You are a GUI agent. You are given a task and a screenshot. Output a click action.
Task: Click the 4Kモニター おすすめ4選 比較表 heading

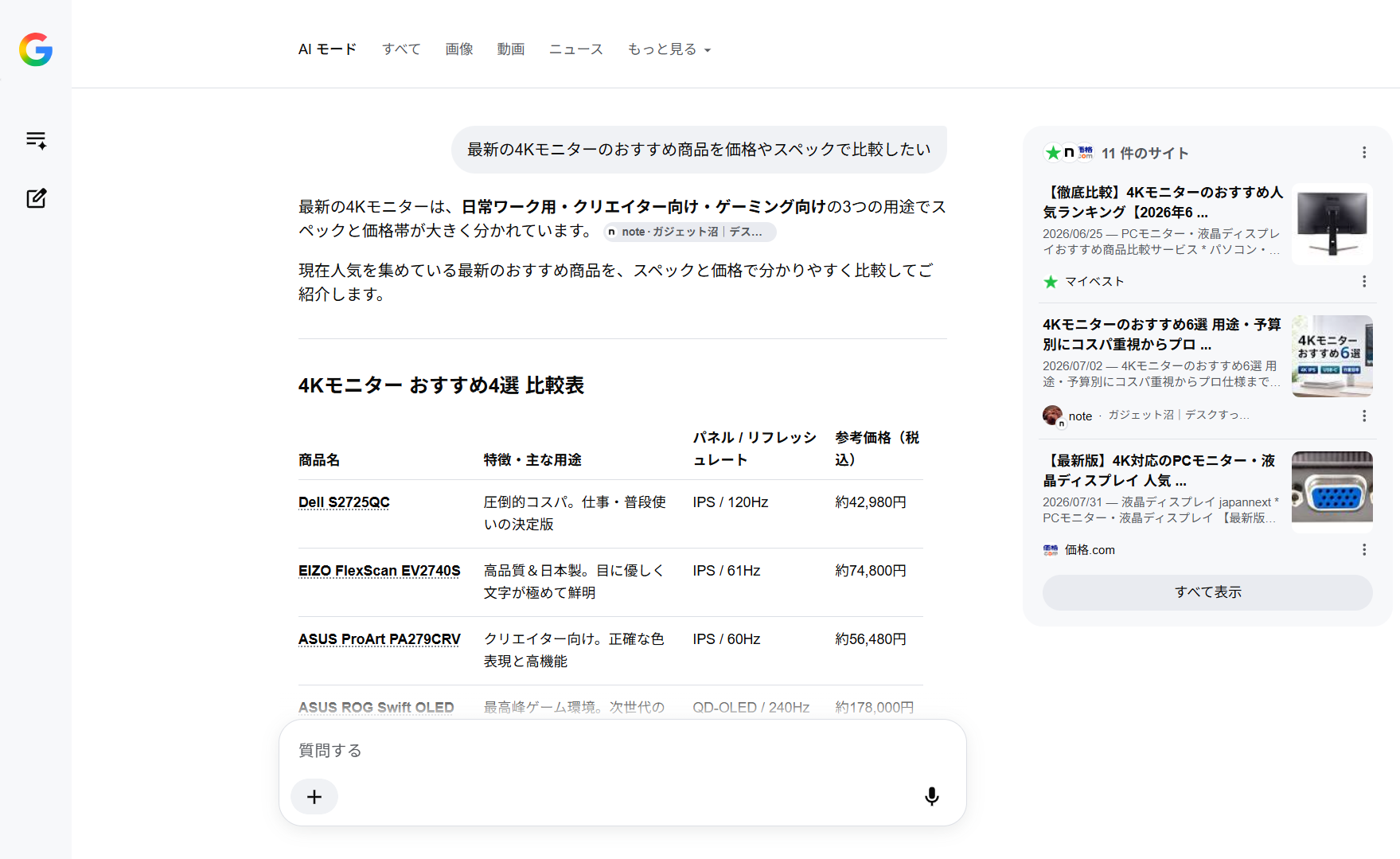442,385
